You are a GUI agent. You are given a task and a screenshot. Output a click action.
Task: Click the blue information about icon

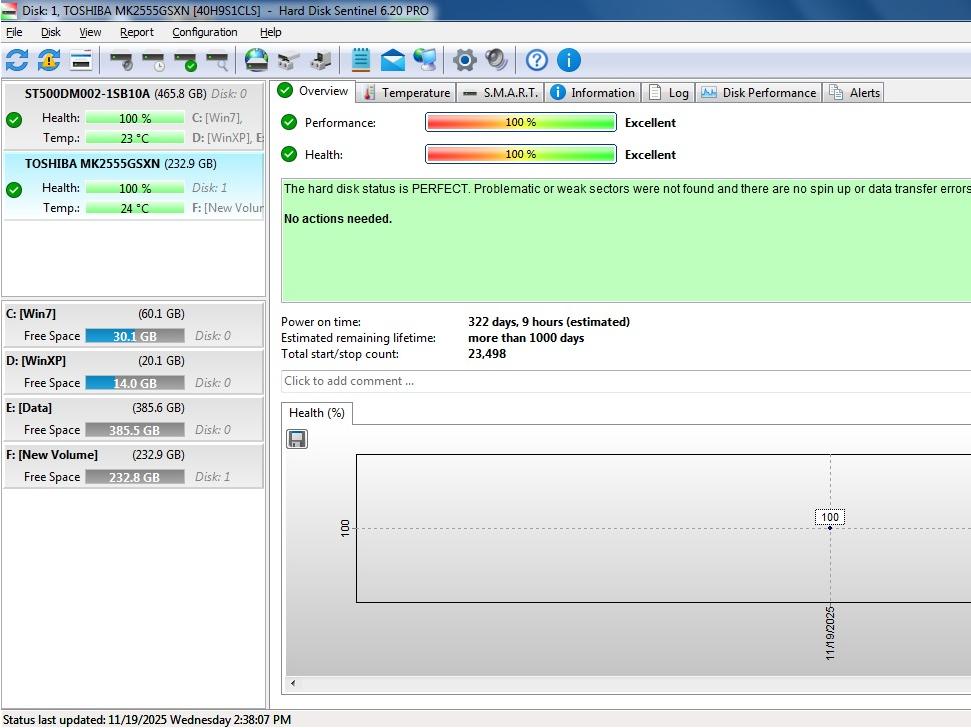tap(568, 60)
